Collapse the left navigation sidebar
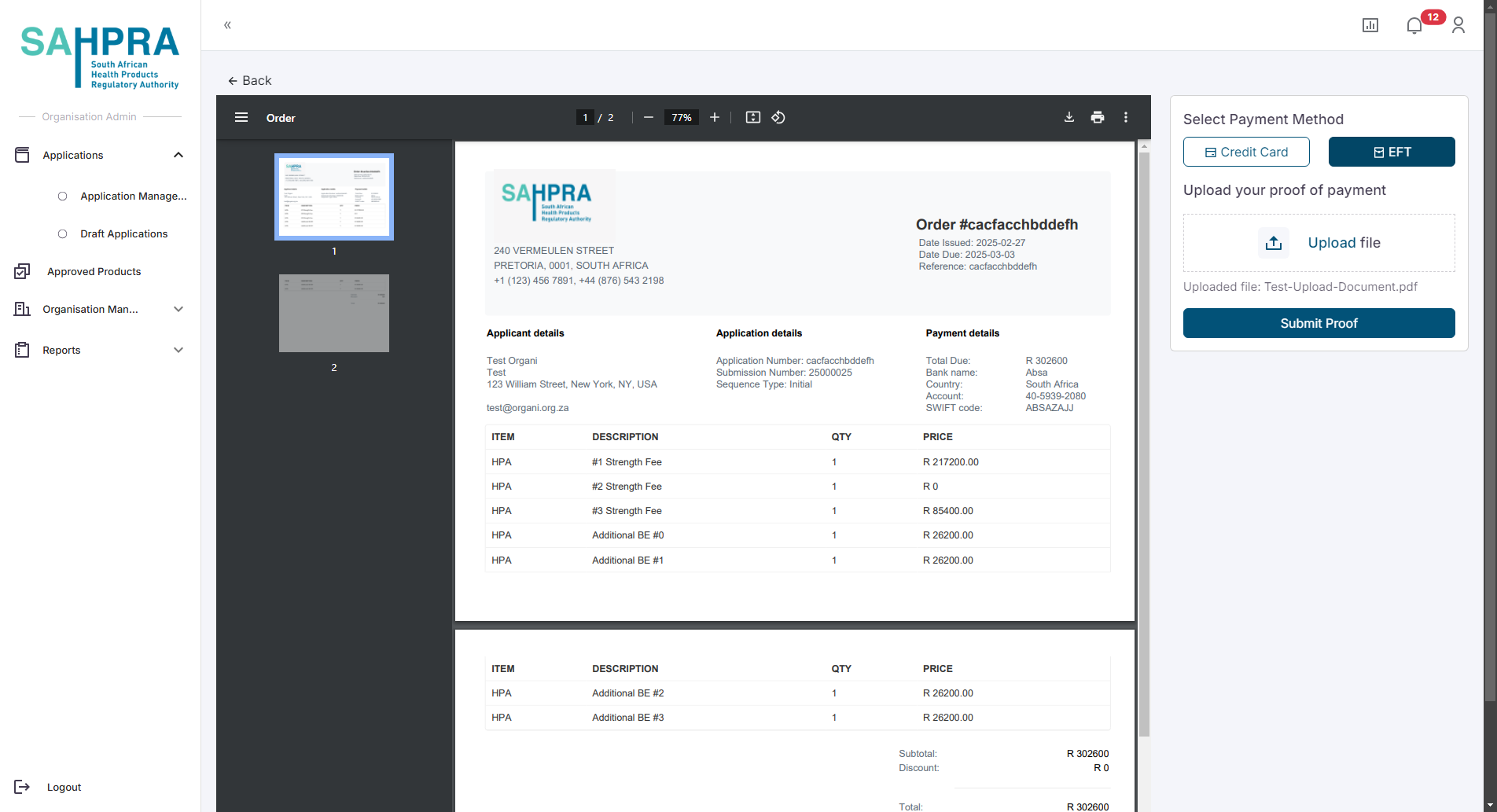 227,25
